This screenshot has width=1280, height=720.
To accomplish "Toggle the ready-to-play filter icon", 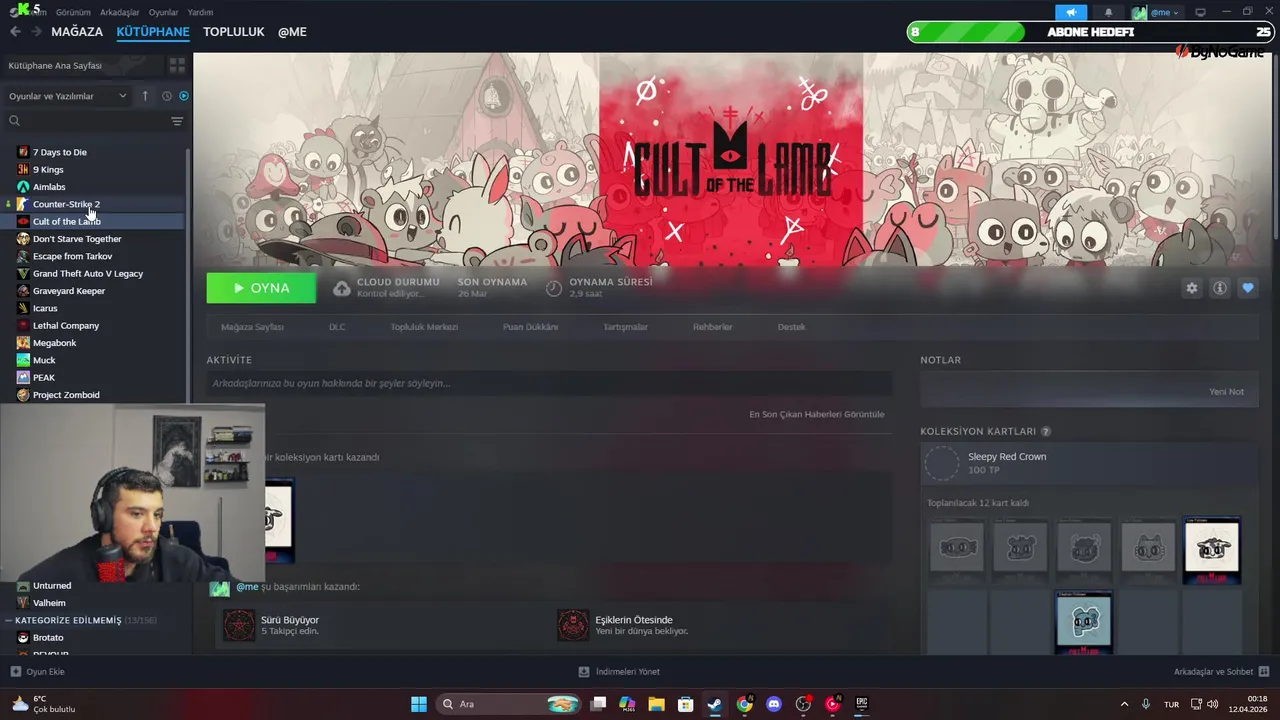I will [183, 96].
